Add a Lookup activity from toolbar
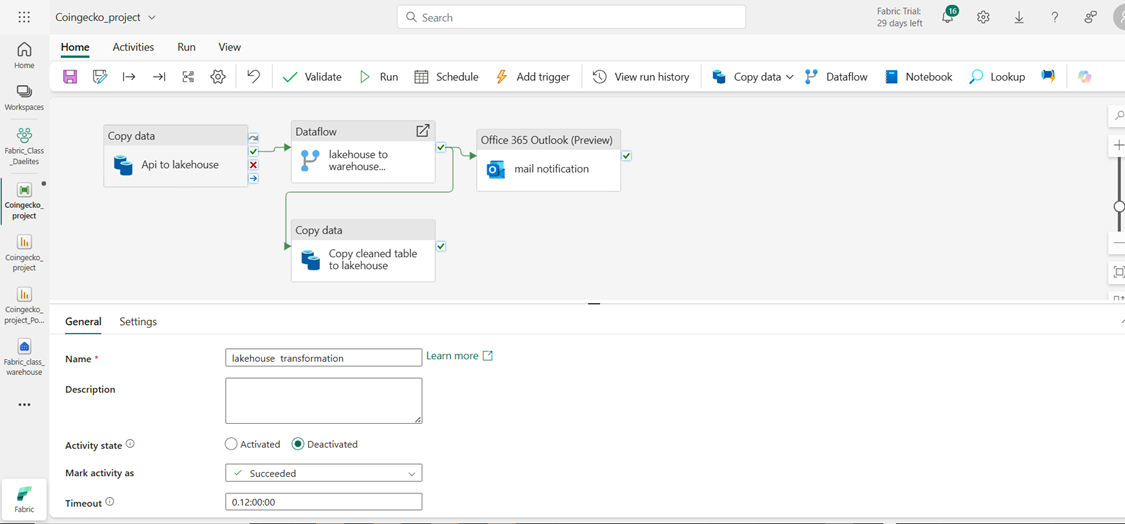Screen dimensions: 1125x524 [x=997, y=77]
